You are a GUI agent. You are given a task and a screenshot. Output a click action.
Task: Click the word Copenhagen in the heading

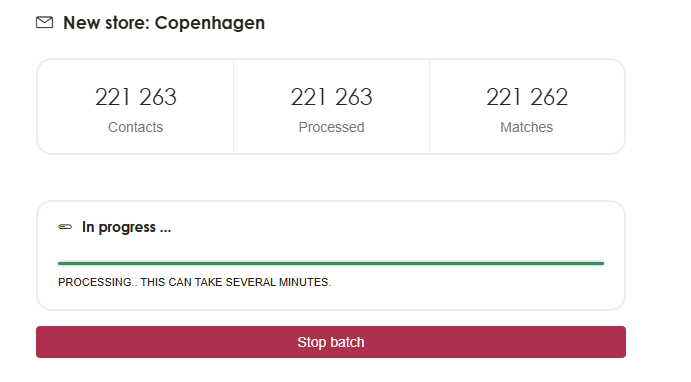(210, 23)
